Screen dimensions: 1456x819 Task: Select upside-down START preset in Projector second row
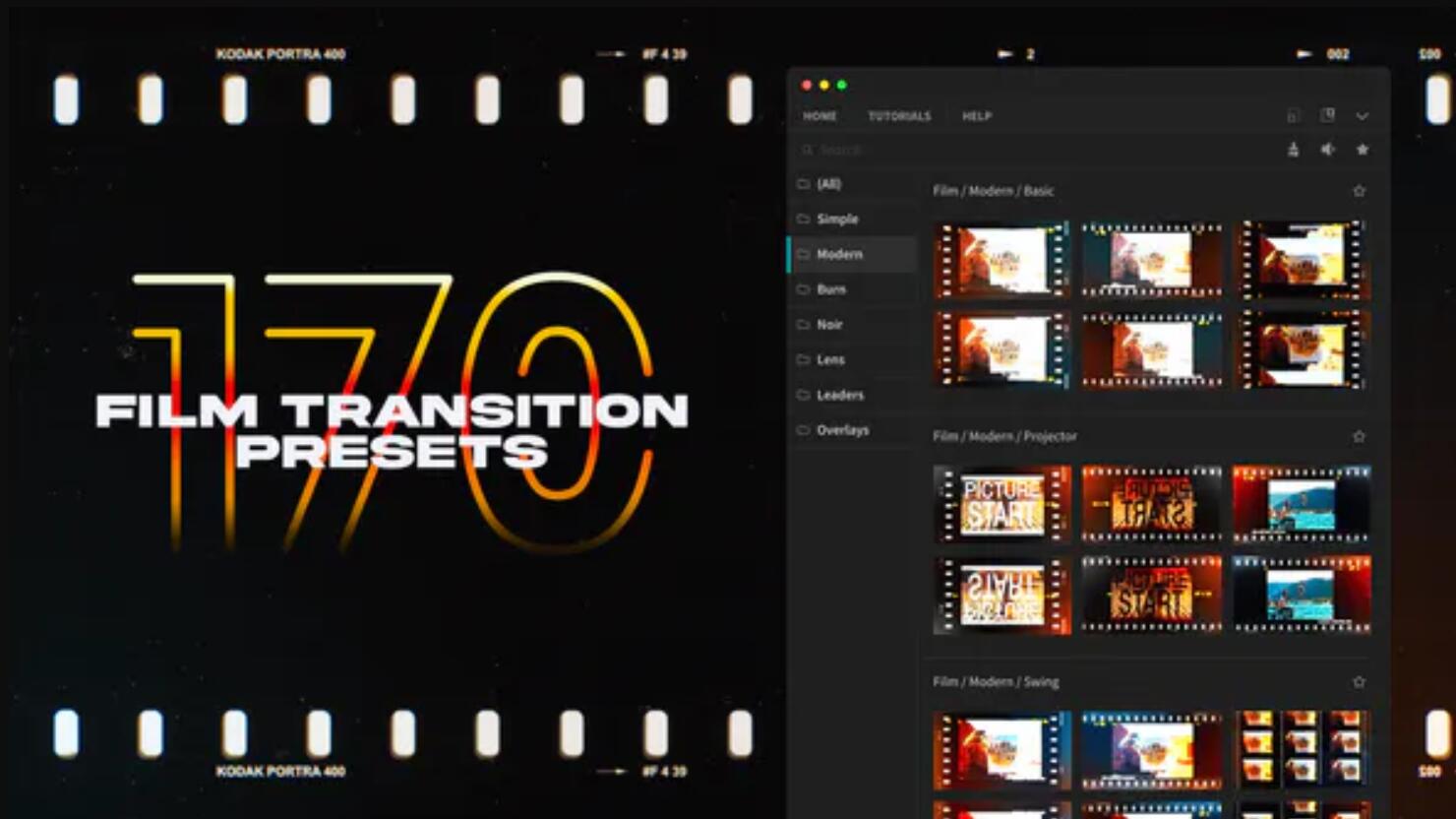[1001, 595]
